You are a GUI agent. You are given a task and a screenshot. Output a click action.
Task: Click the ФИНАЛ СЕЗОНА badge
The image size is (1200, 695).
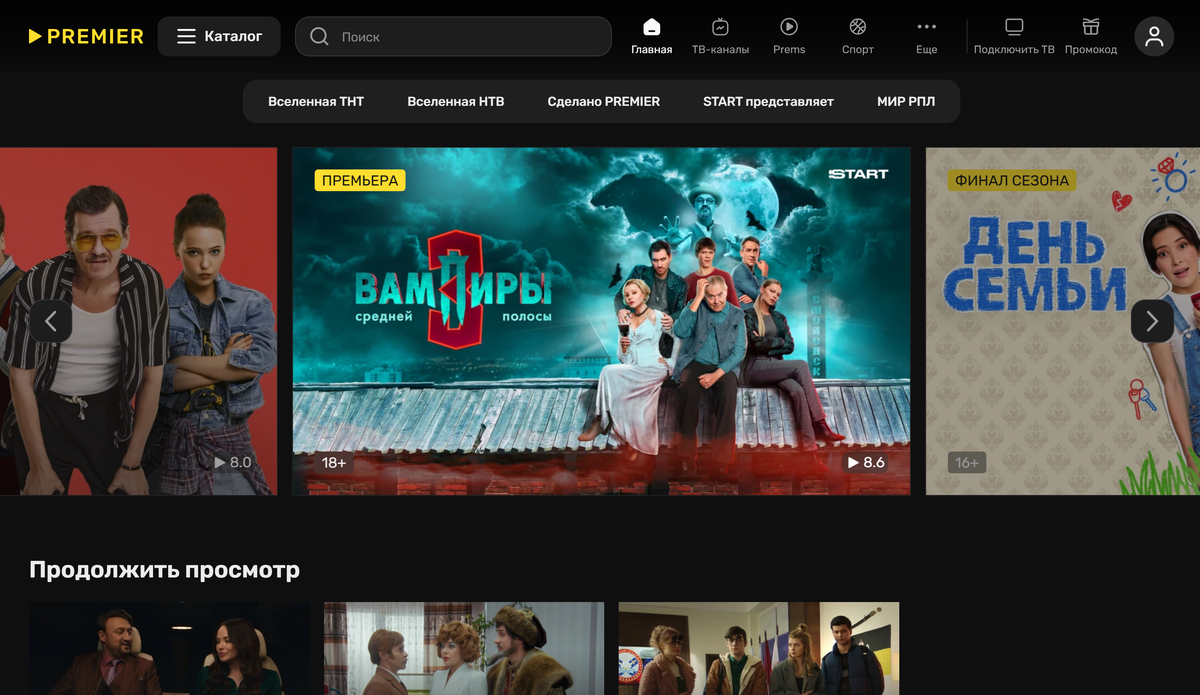1012,181
